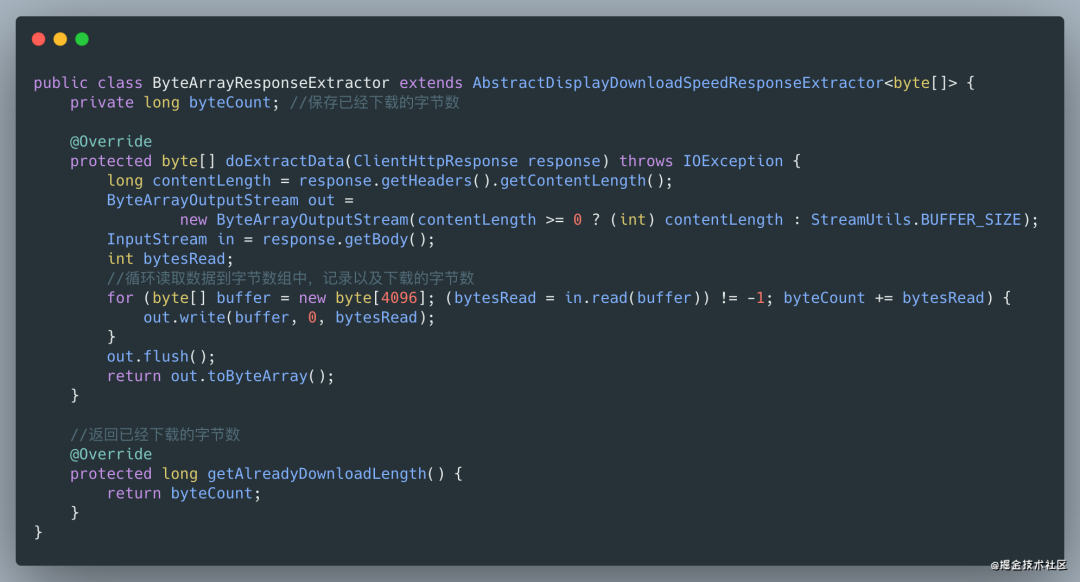
Task: Click the 'for' keyword
Action: point(120,298)
